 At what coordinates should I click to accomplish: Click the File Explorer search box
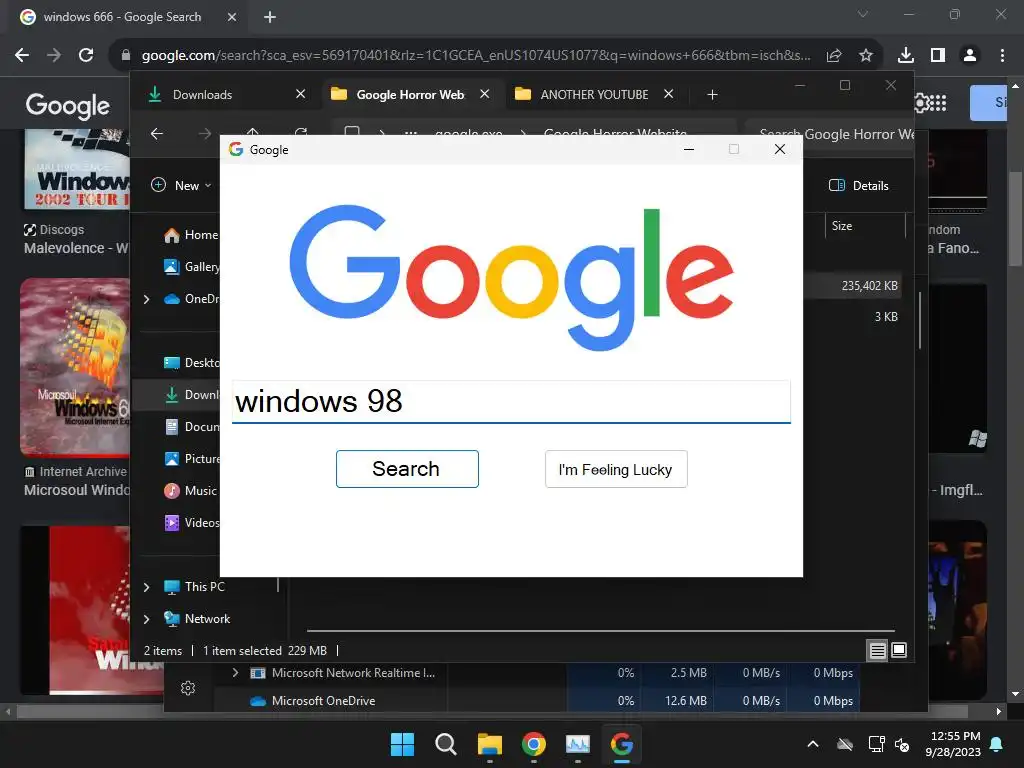(829, 134)
